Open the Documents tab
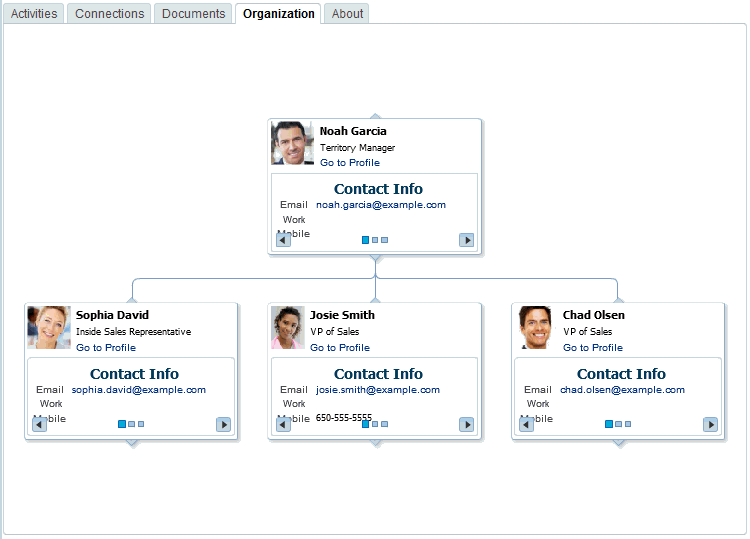750x539 pixels. coord(193,13)
